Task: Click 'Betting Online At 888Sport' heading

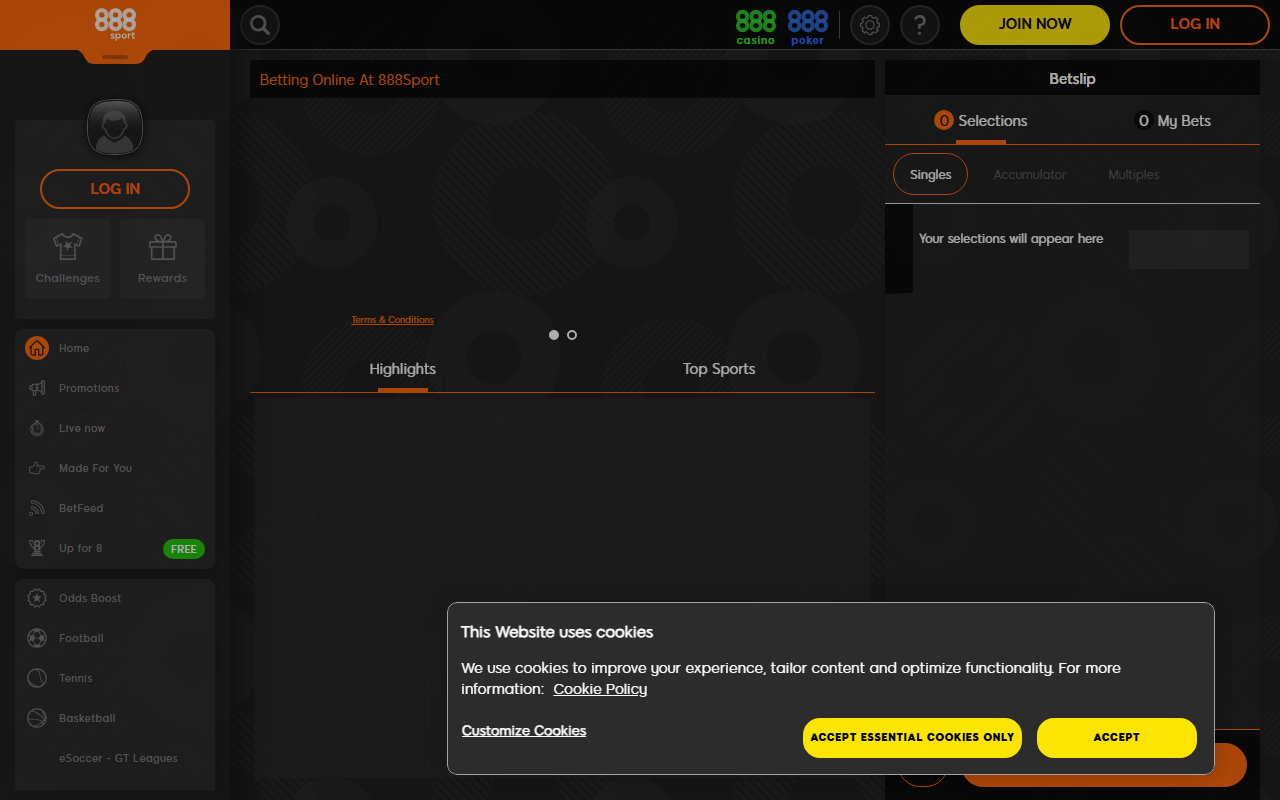Action: [x=350, y=80]
